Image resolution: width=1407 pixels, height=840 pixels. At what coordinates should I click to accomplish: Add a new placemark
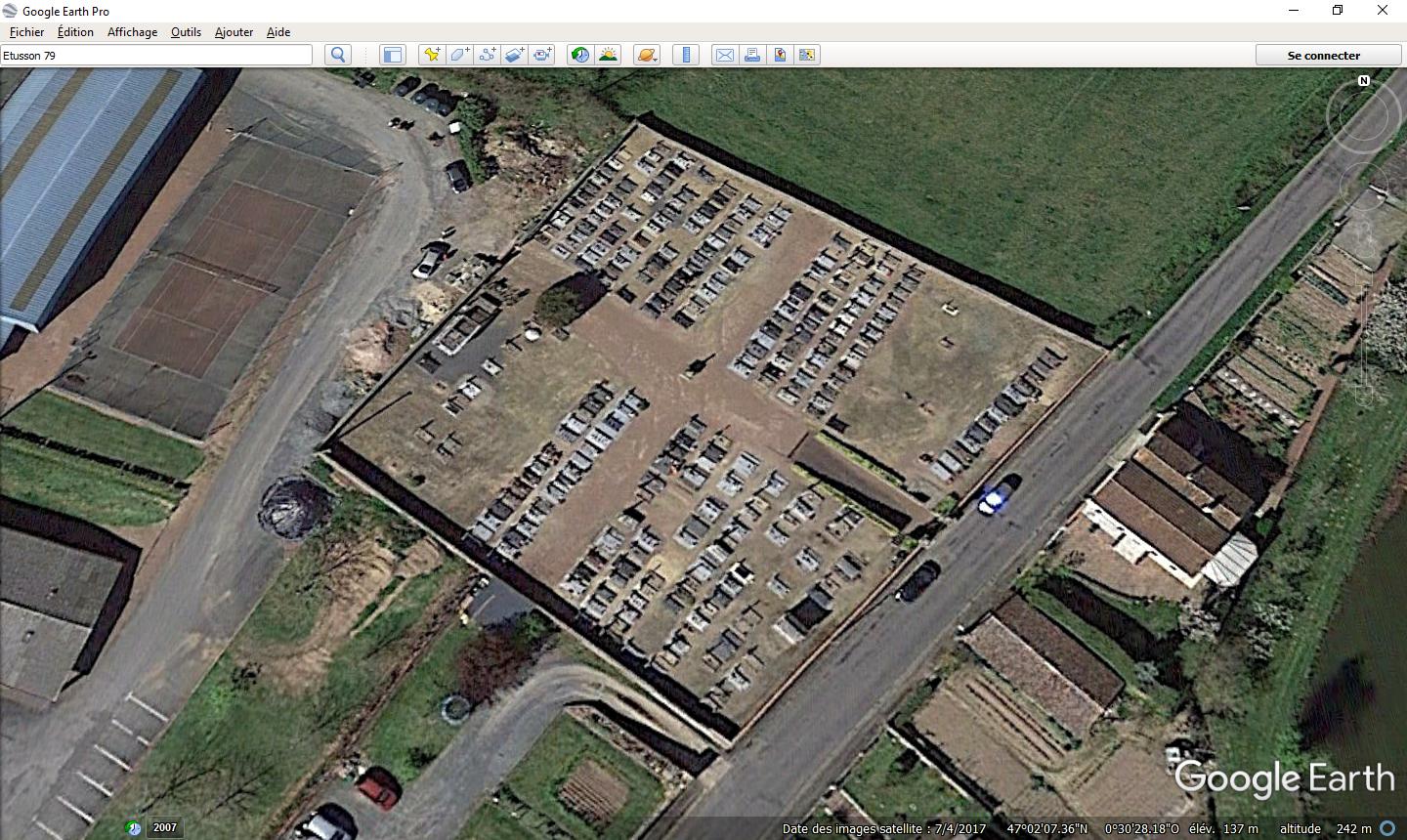click(x=431, y=55)
